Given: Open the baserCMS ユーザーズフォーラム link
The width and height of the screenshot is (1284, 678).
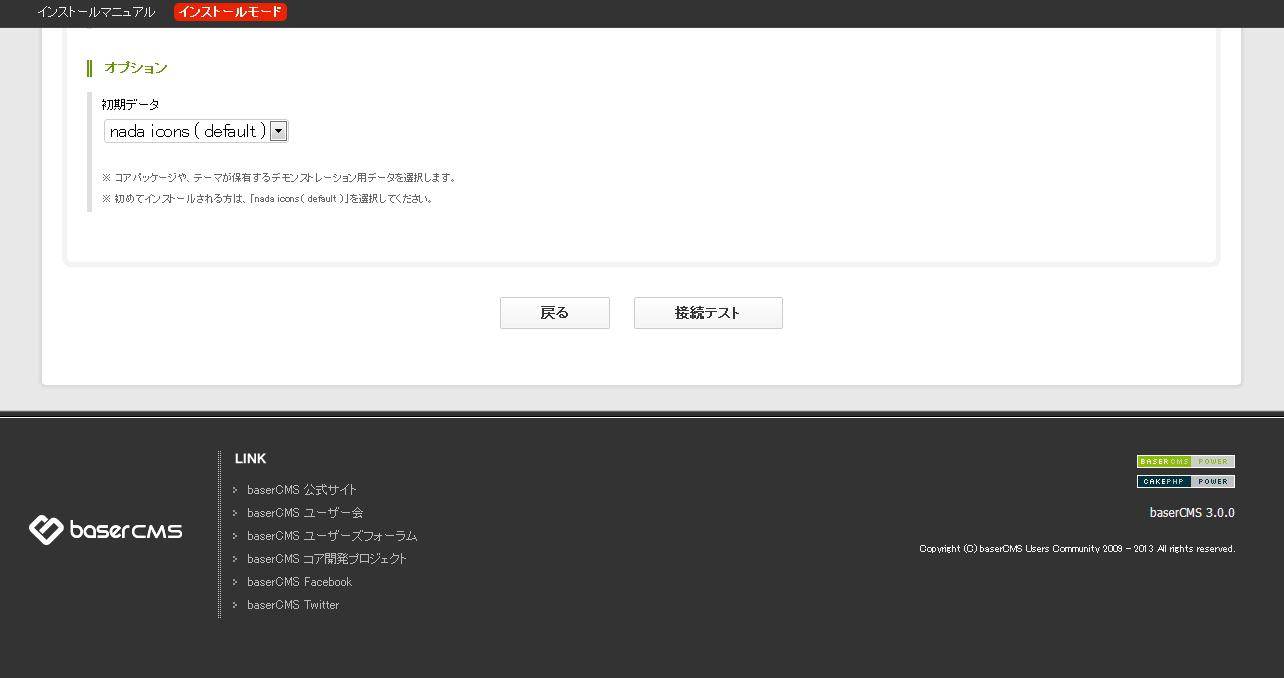Looking at the screenshot, I should [332, 536].
